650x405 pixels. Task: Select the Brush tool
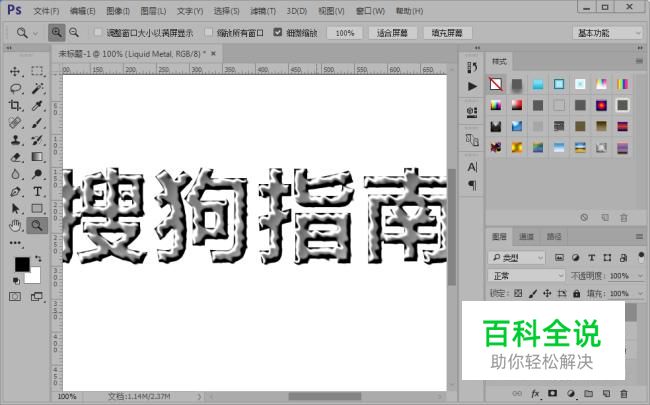point(37,123)
